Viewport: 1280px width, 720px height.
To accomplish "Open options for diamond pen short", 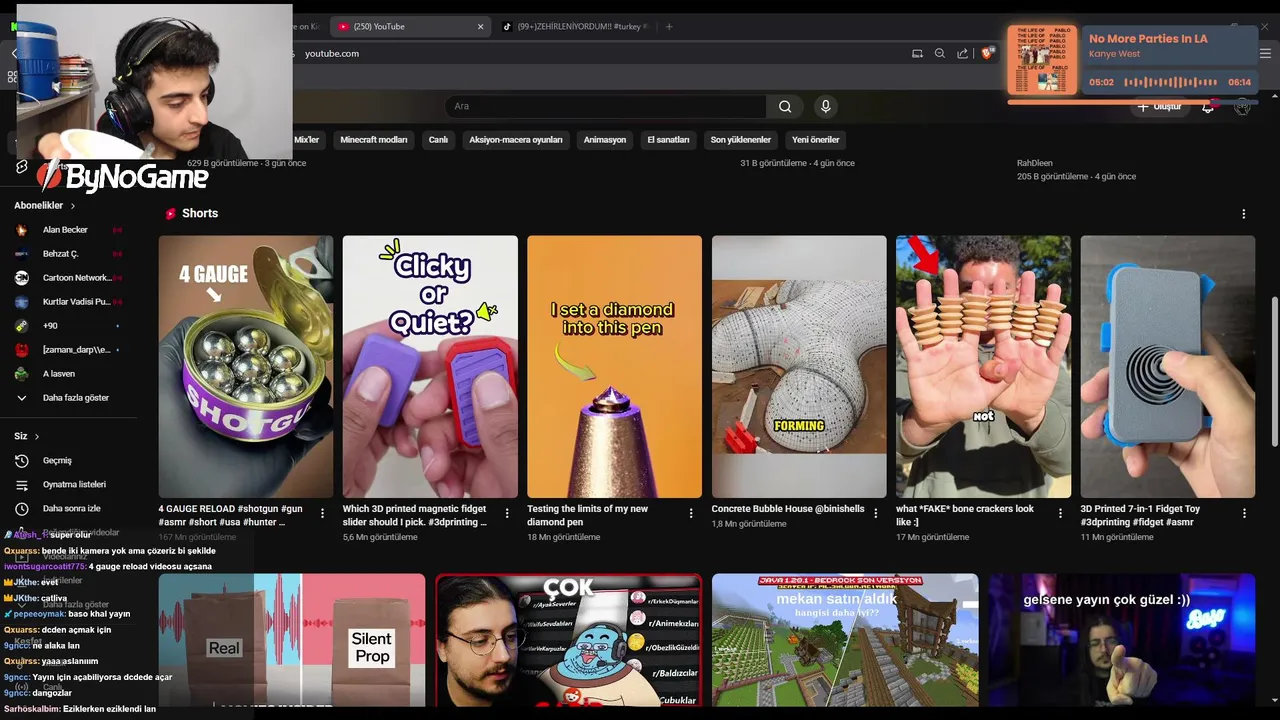I will coord(691,513).
